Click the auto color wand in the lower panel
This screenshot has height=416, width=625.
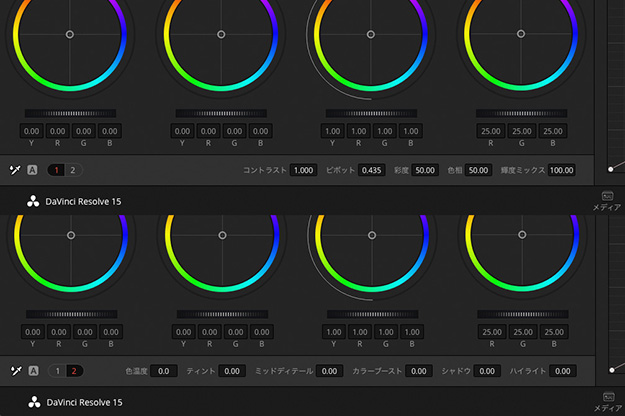point(15,371)
